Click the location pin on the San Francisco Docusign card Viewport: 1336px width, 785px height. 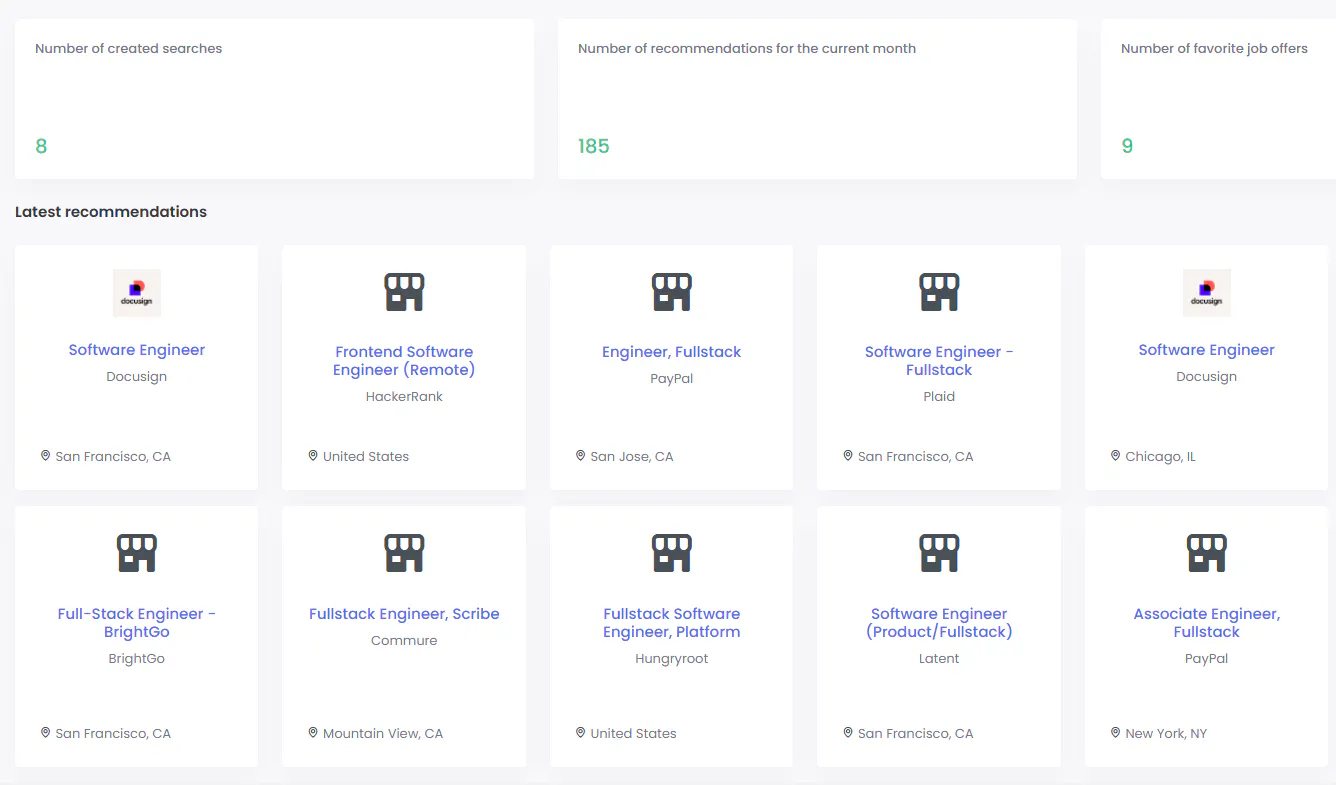coord(45,456)
